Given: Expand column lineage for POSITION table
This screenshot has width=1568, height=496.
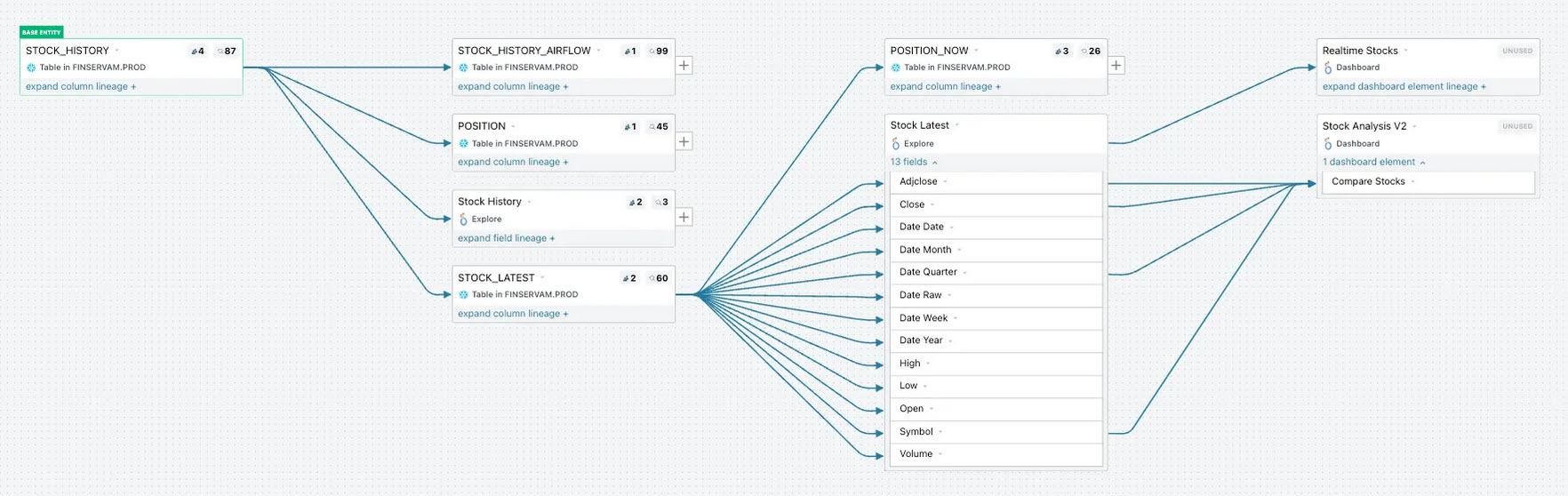Looking at the screenshot, I should click(x=513, y=162).
